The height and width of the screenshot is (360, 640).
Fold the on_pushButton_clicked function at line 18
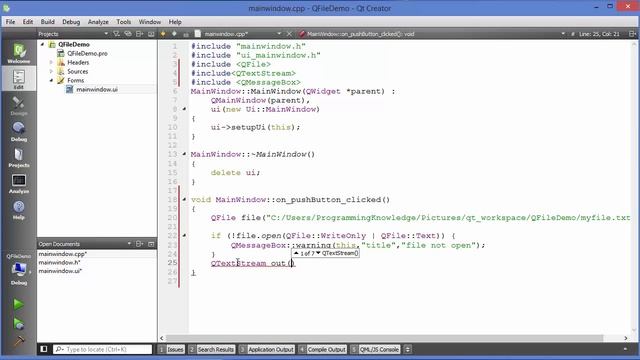point(184,200)
